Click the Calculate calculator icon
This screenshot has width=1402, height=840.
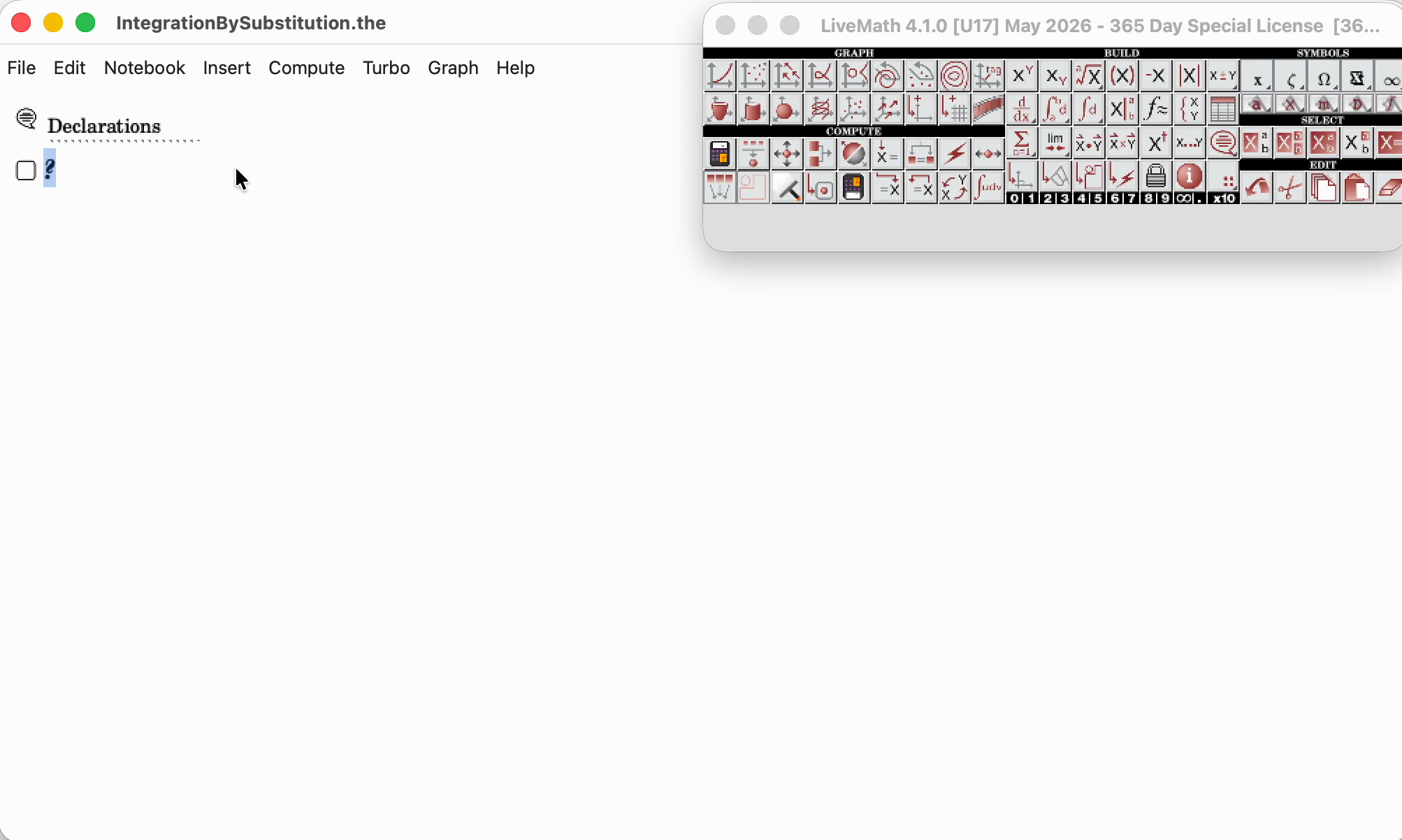pyautogui.click(x=720, y=154)
